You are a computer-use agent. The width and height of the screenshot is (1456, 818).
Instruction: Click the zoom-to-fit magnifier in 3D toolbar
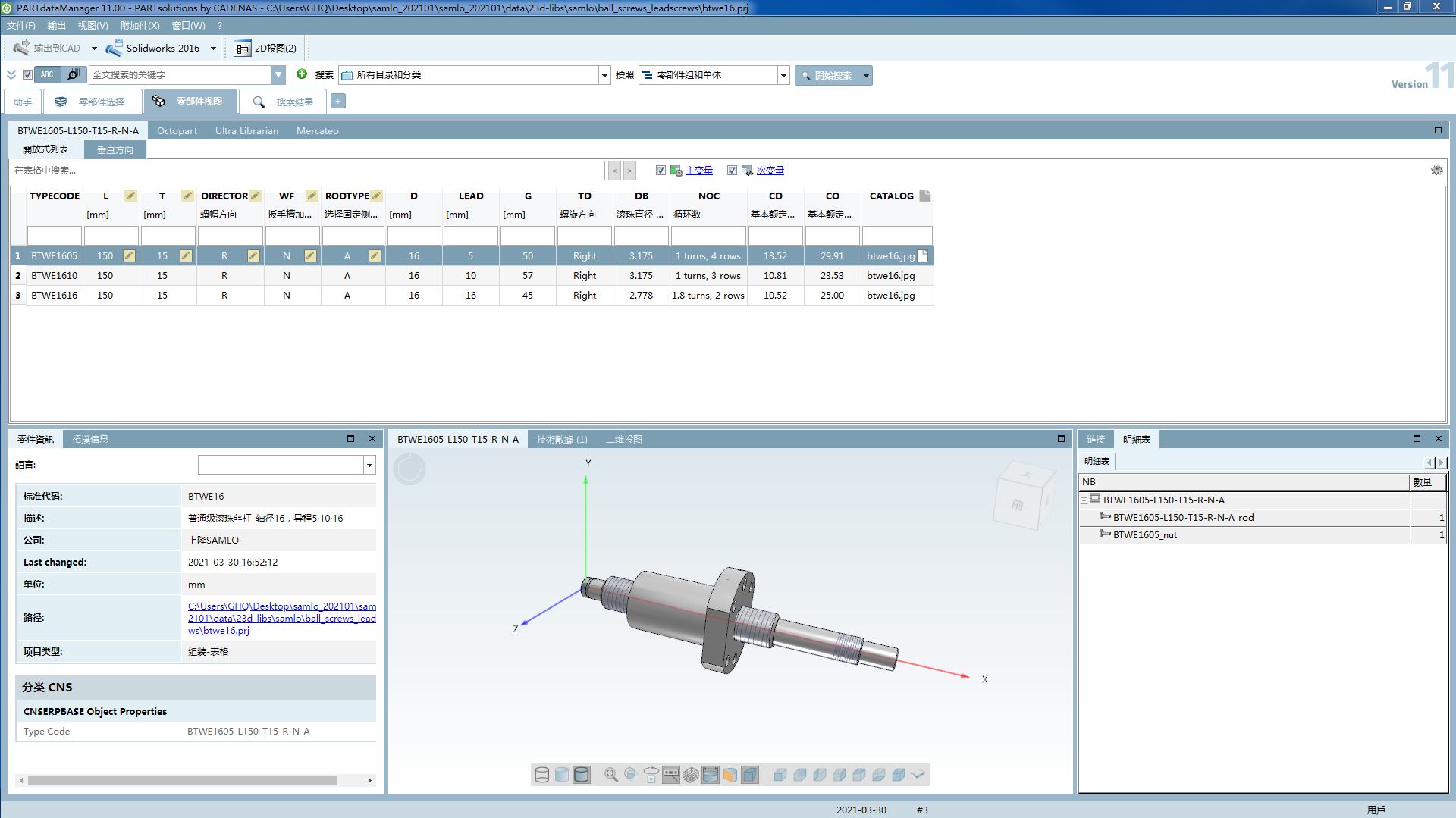[x=610, y=774]
